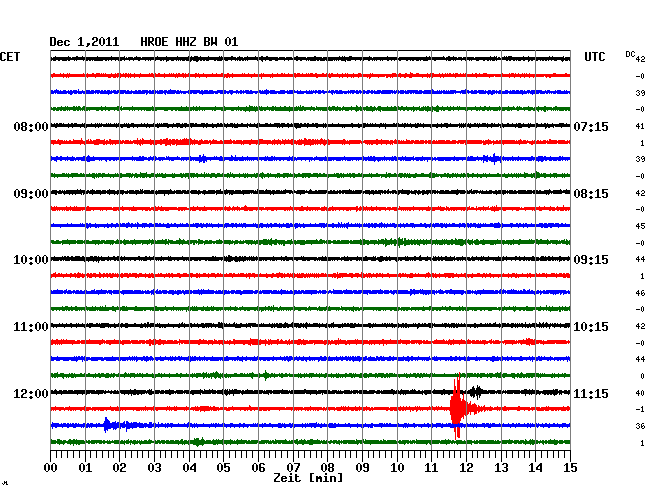The width and height of the screenshot is (650, 494).
Task: Click the "00" minute axis label
Action: click(51, 468)
